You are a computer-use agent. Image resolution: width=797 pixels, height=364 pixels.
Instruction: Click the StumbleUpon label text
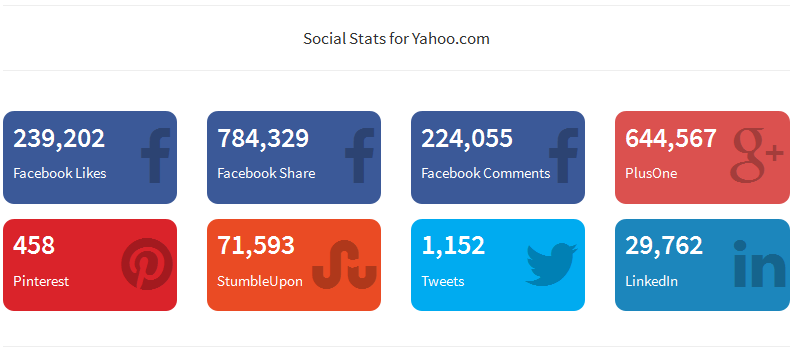coord(260,281)
